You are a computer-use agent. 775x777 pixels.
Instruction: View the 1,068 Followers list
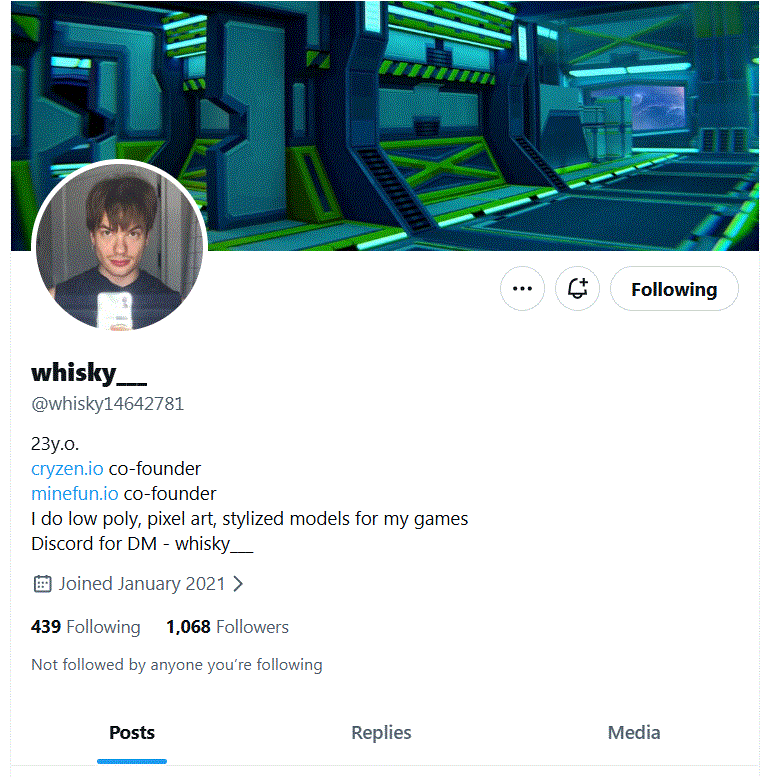click(227, 627)
